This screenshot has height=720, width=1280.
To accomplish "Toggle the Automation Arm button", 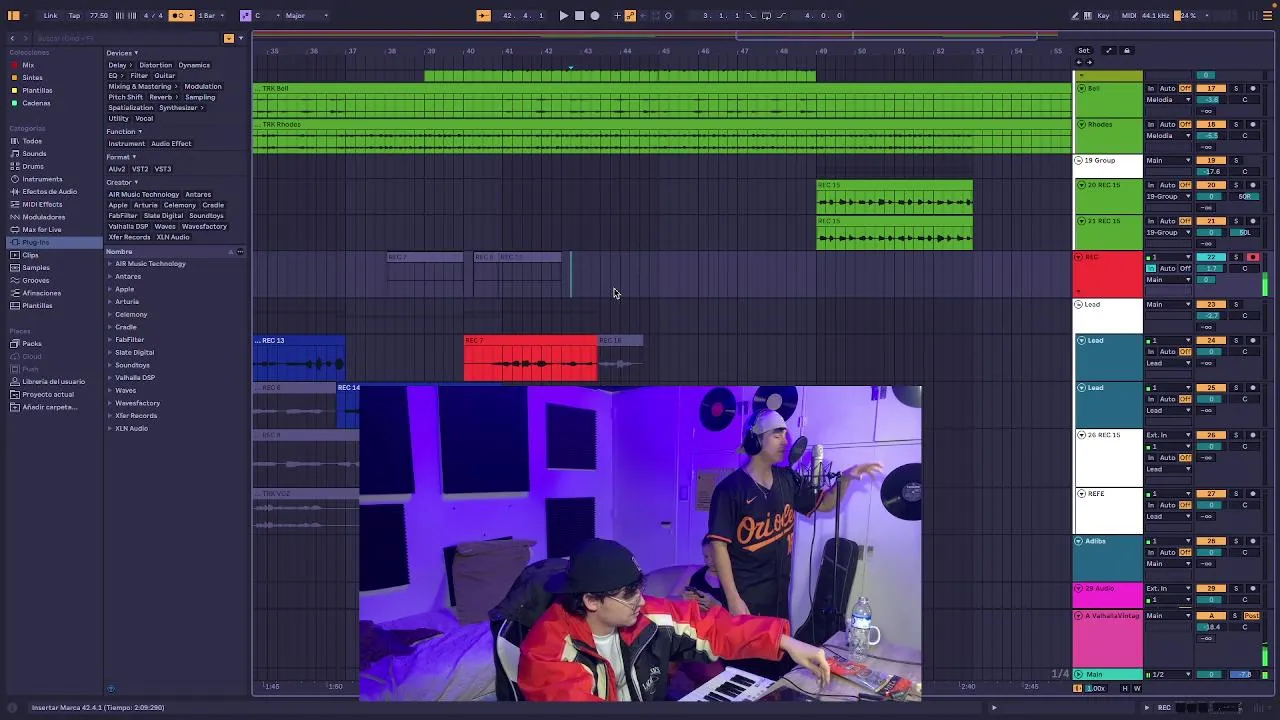I will tap(630, 15).
